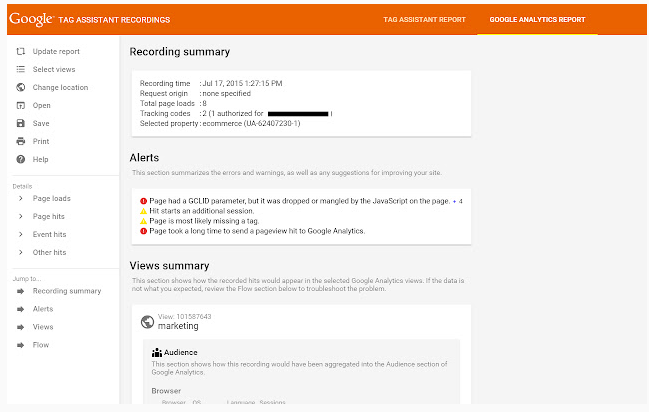Click the Browser subsection heading

(x=166, y=391)
